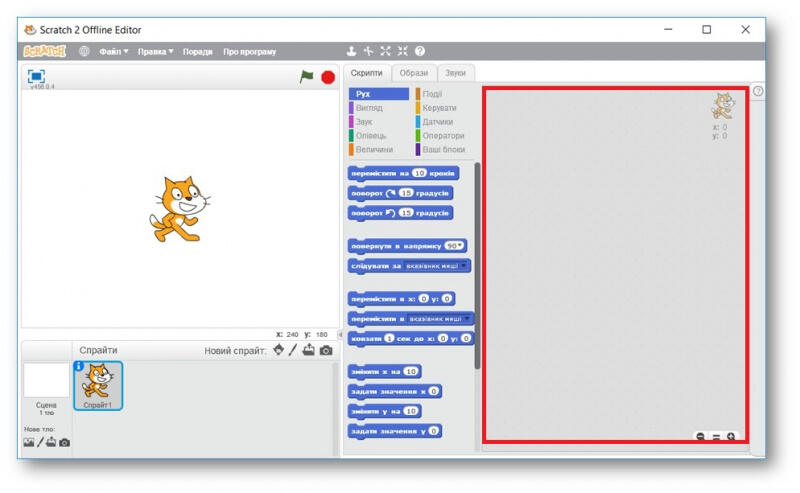
Task: Select the Спрайт1 sprite thumbnail
Action: tap(98, 385)
